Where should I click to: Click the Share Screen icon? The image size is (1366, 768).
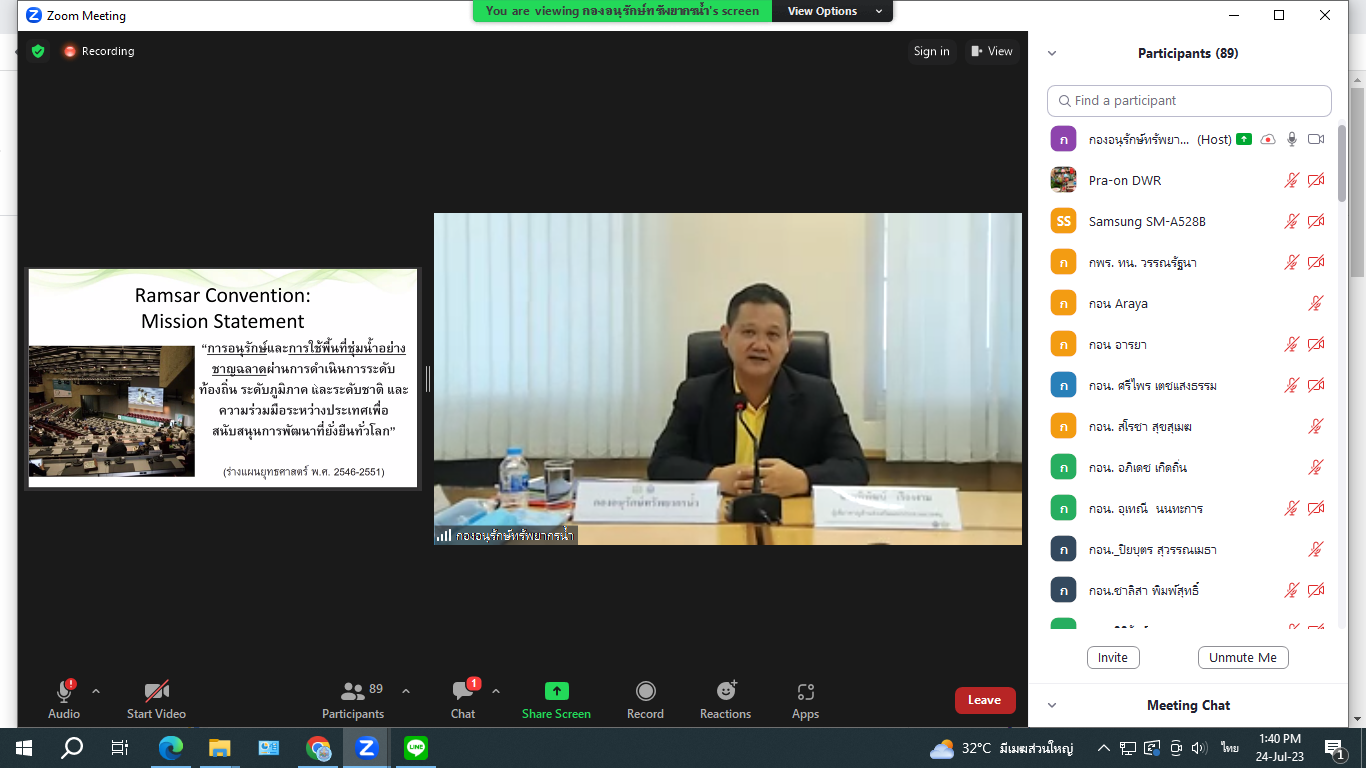[x=556, y=692]
